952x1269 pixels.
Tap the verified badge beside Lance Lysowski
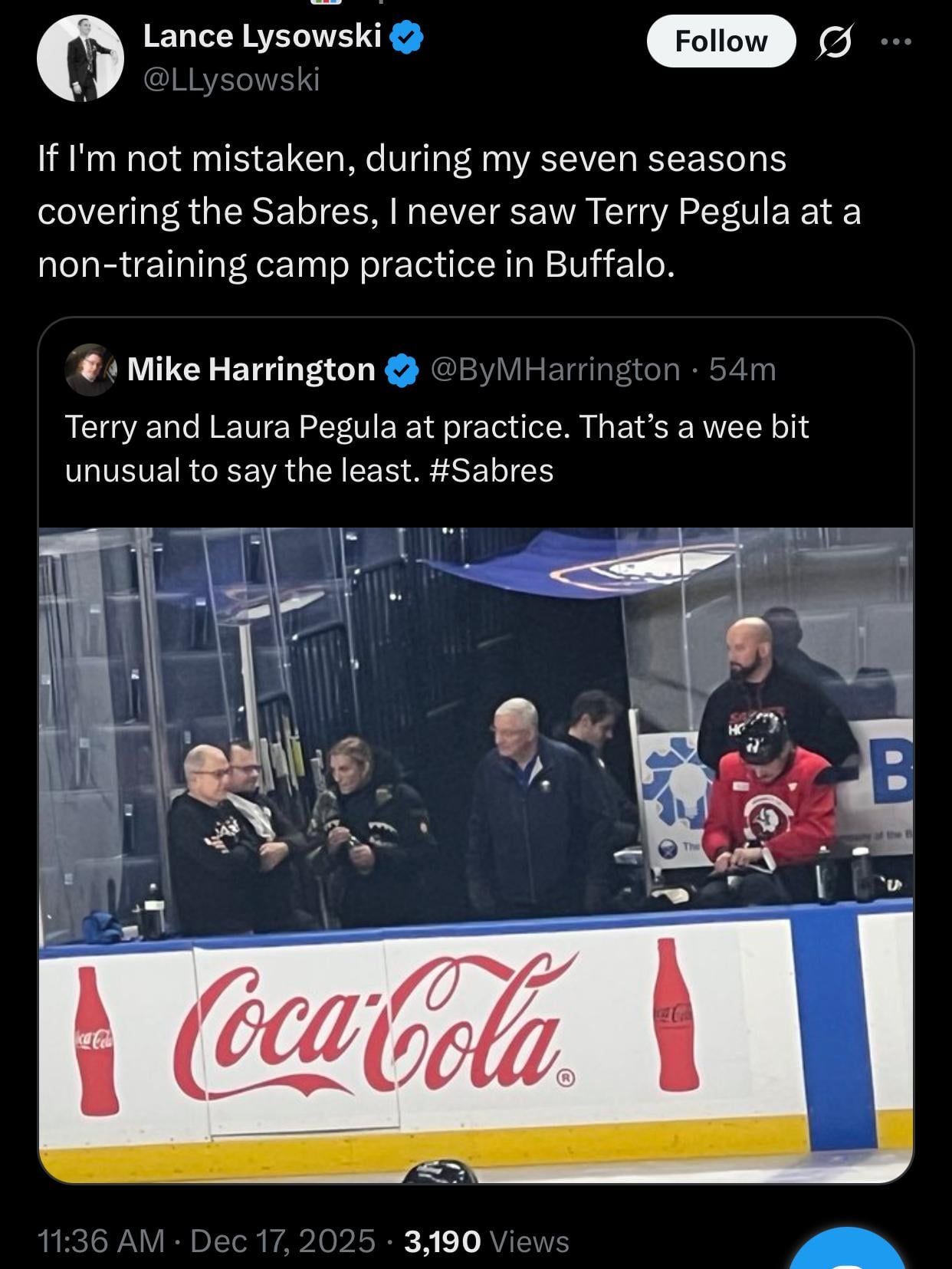[407, 38]
